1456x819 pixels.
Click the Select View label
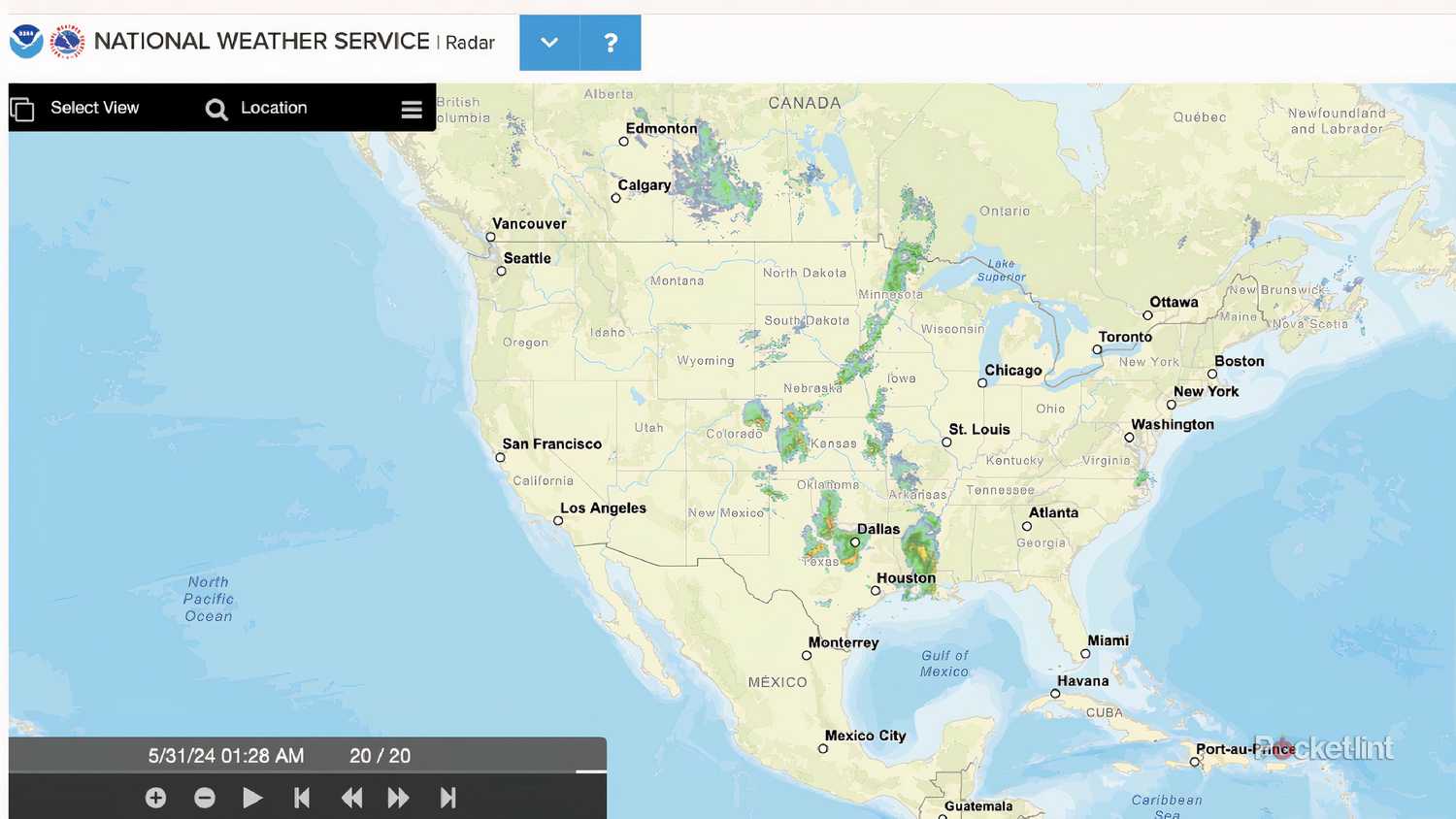(x=94, y=108)
